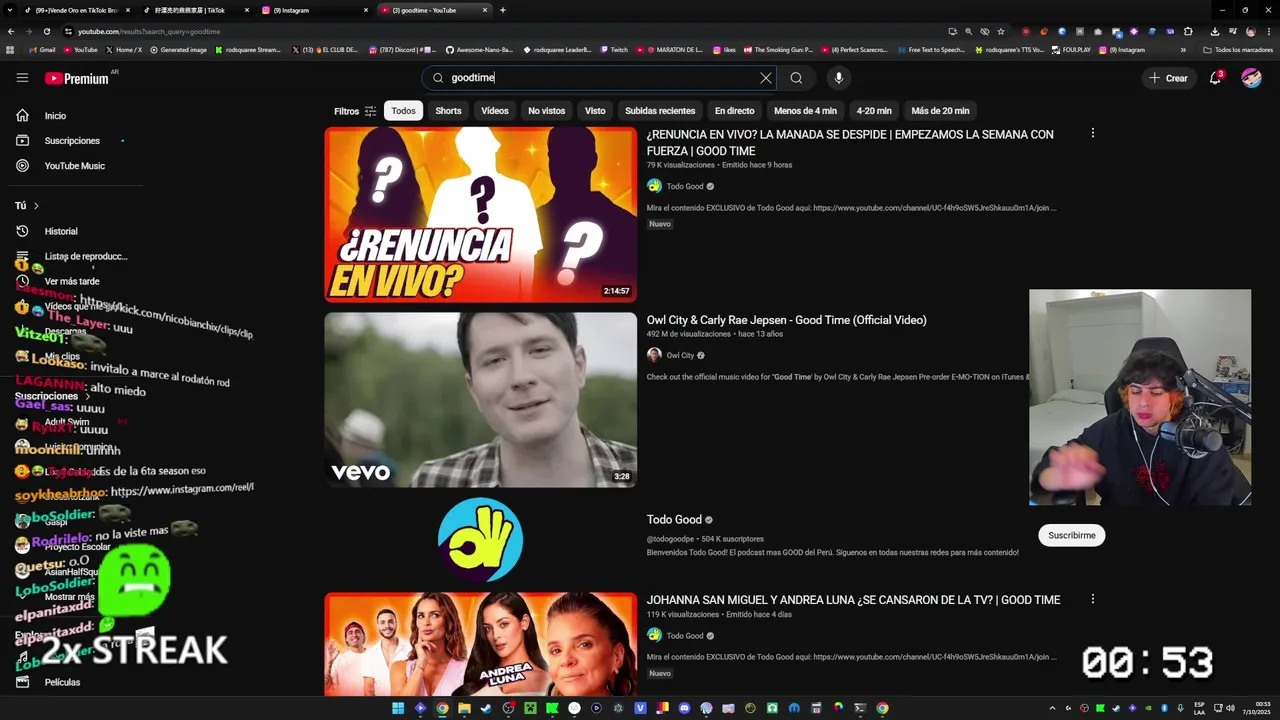1280x720 pixels.
Task: Open the Todos los marcadores folder
Action: [x=1237, y=49]
